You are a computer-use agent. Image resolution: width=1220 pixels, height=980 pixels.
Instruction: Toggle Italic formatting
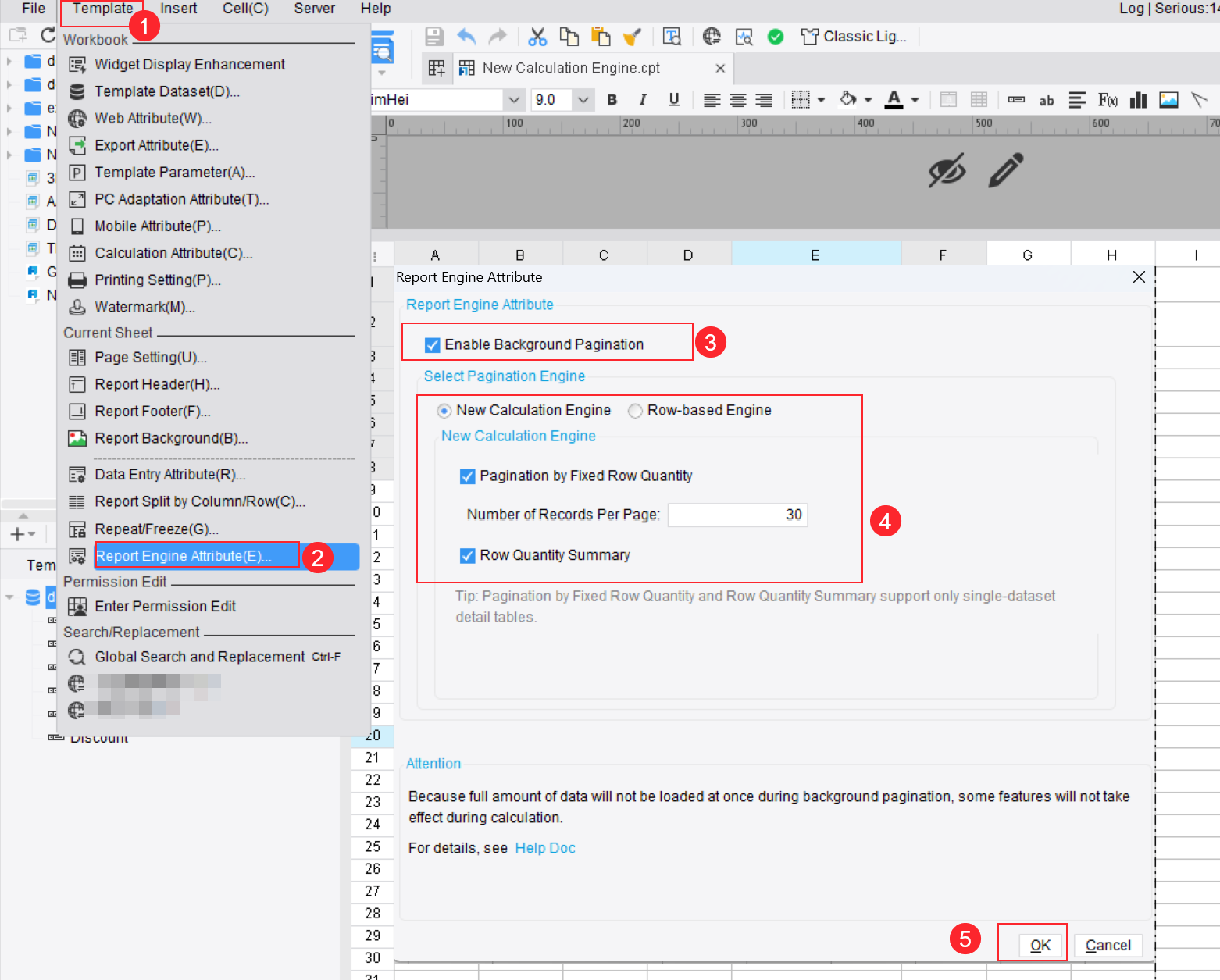[x=643, y=100]
